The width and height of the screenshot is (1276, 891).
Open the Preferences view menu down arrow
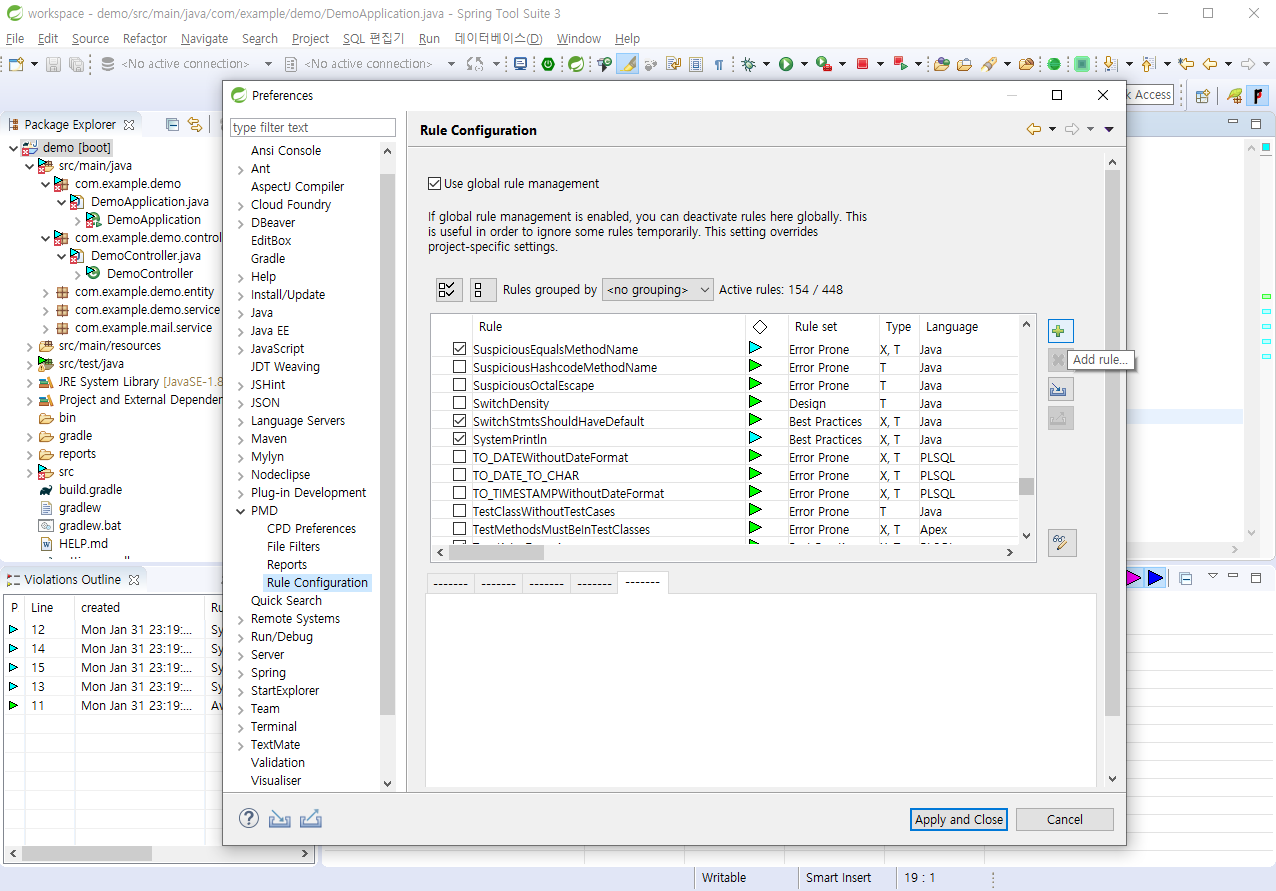(1109, 129)
